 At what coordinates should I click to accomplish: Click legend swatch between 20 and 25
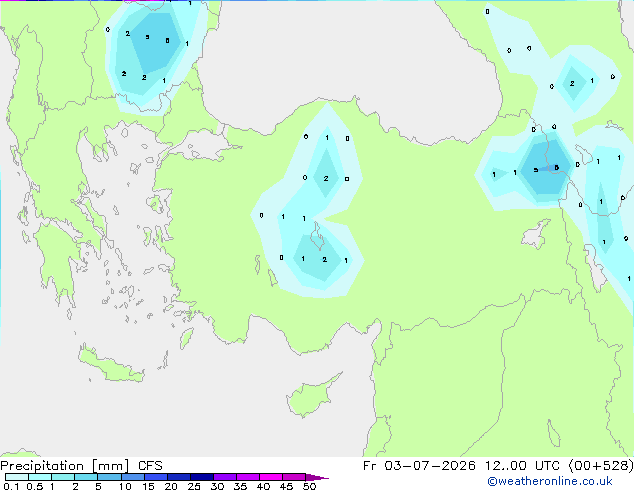(178, 477)
